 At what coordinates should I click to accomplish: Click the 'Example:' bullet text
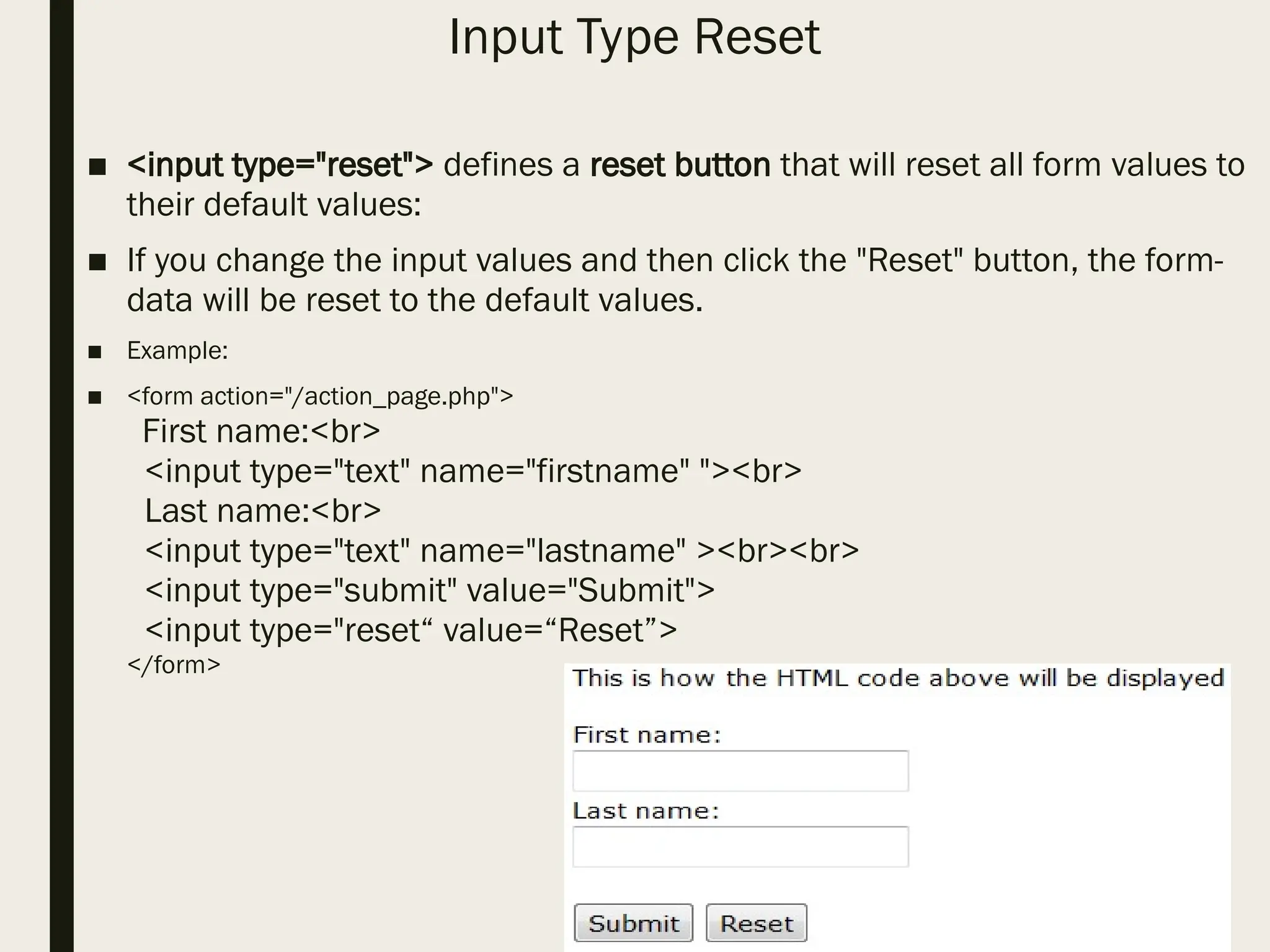click(178, 351)
